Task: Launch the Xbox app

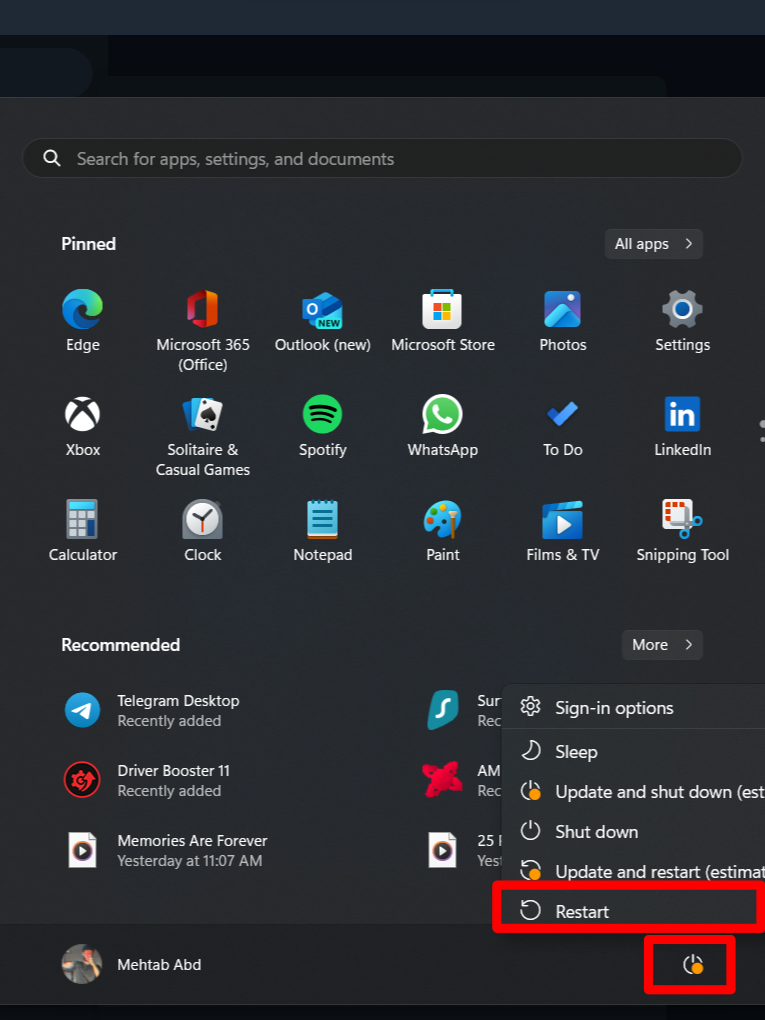Action: coord(83,426)
